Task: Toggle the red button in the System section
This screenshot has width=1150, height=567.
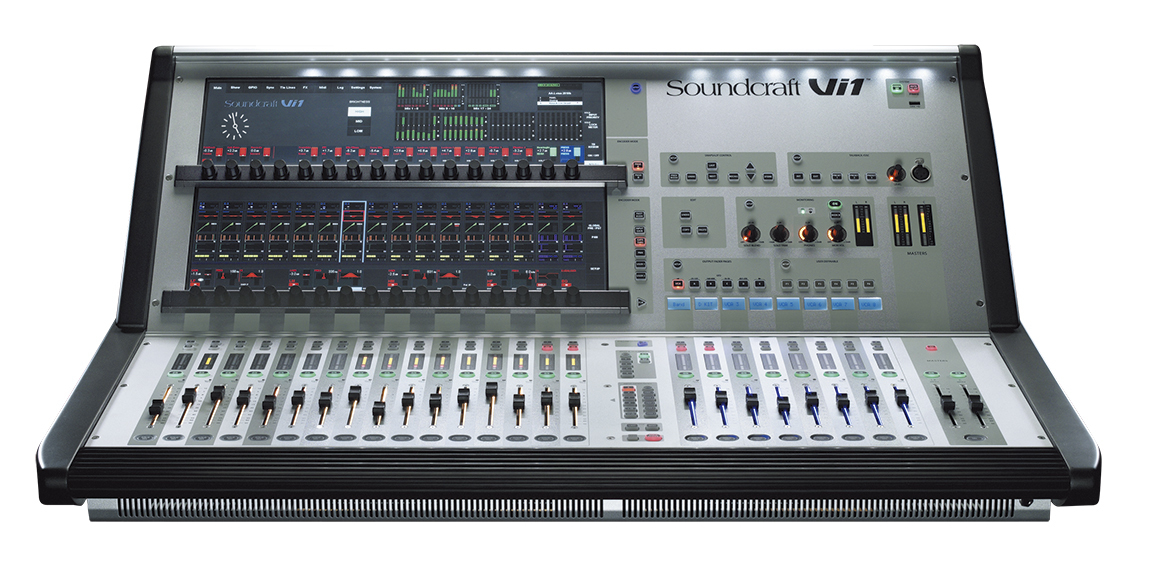Action: point(912,89)
